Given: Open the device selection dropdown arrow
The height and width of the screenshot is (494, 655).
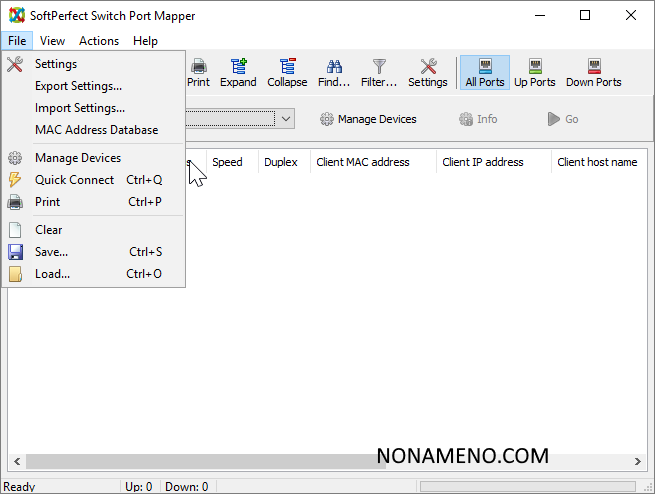Looking at the screenshot, I should click(x=286, y=119).
